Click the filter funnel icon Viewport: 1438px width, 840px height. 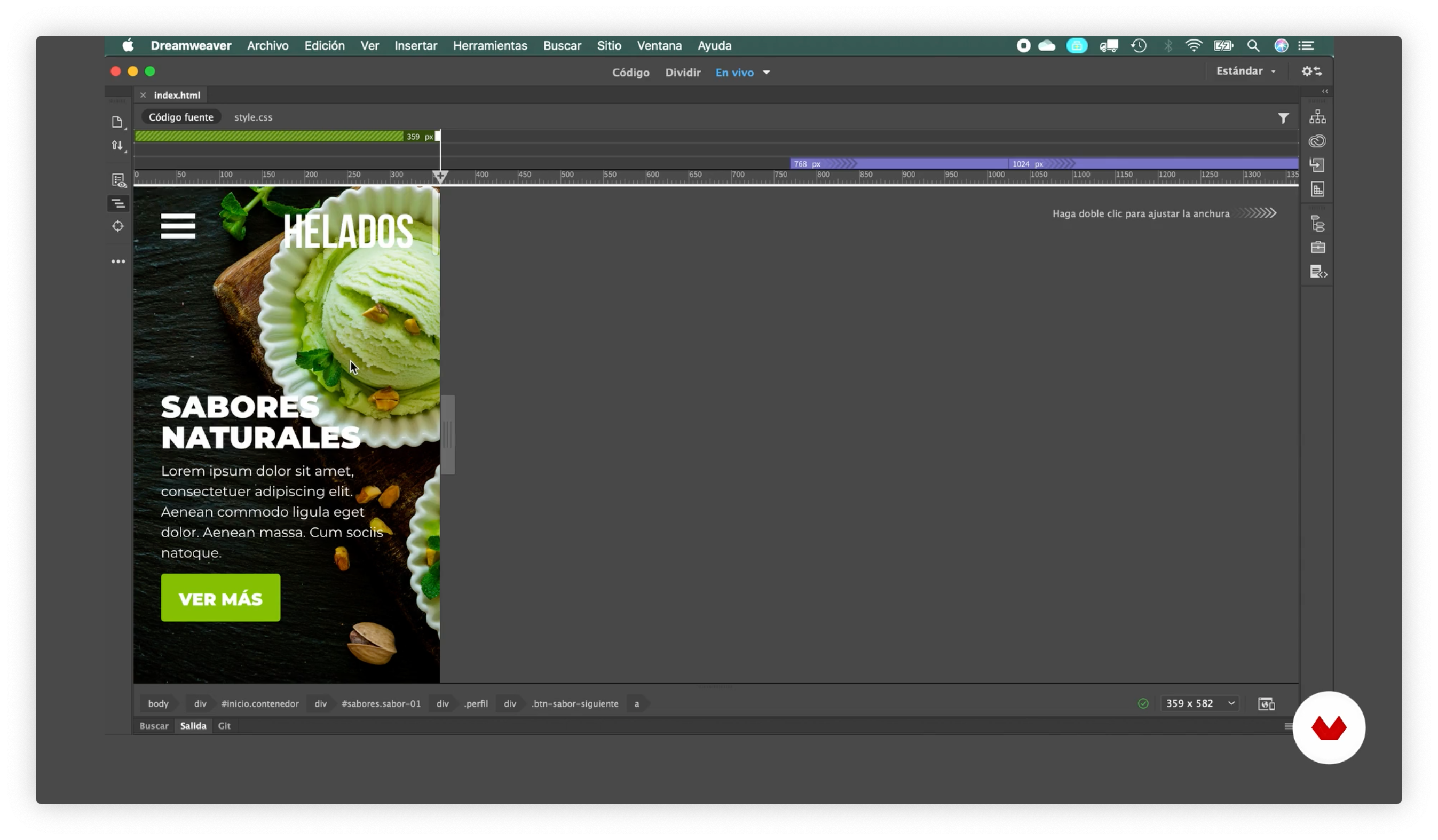tap(1283, 118)
